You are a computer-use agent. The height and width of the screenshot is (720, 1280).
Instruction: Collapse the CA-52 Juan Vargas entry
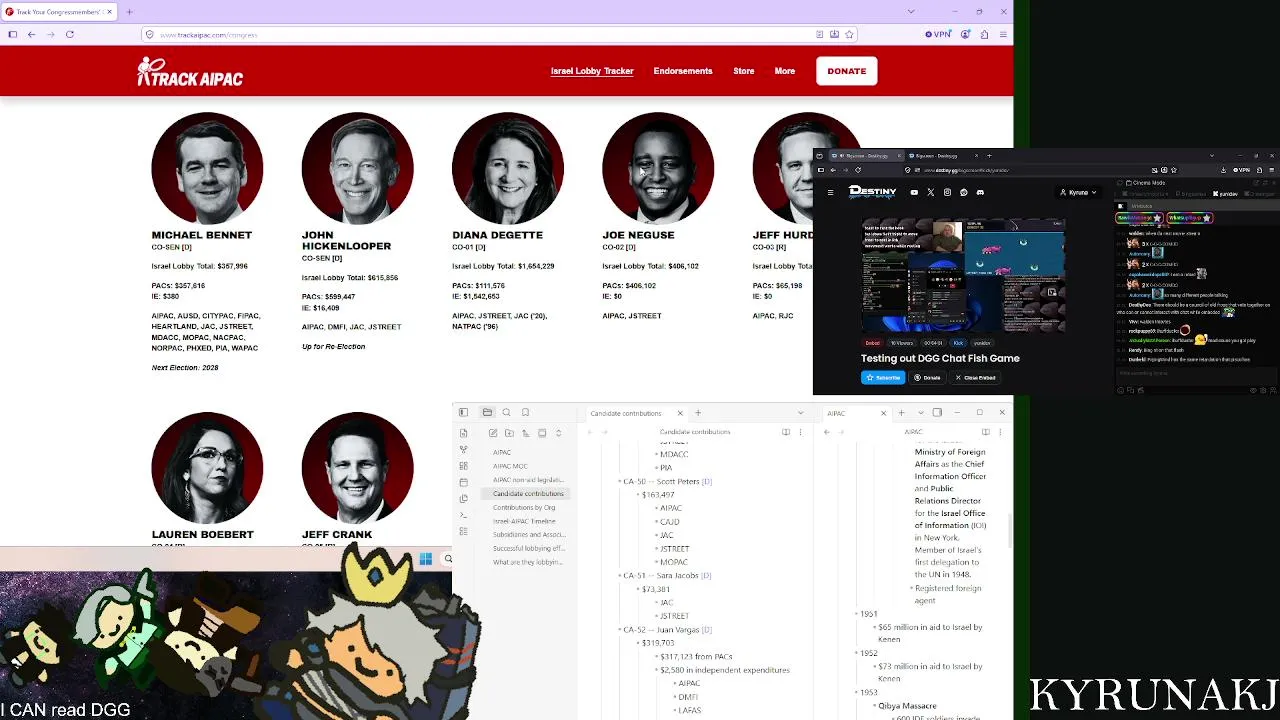point(620,629)
